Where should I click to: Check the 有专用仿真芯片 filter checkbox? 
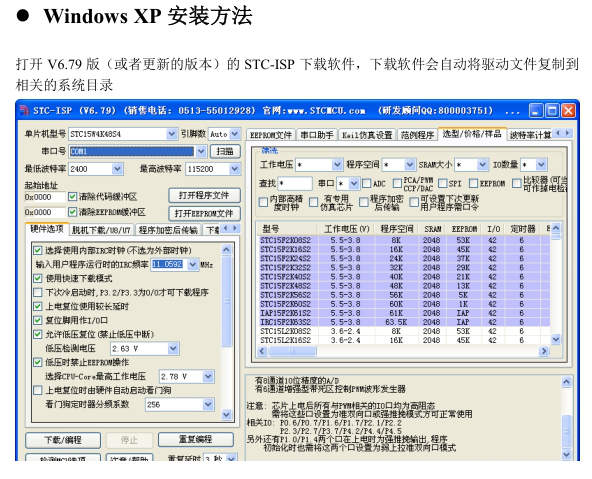pos(313,202)
